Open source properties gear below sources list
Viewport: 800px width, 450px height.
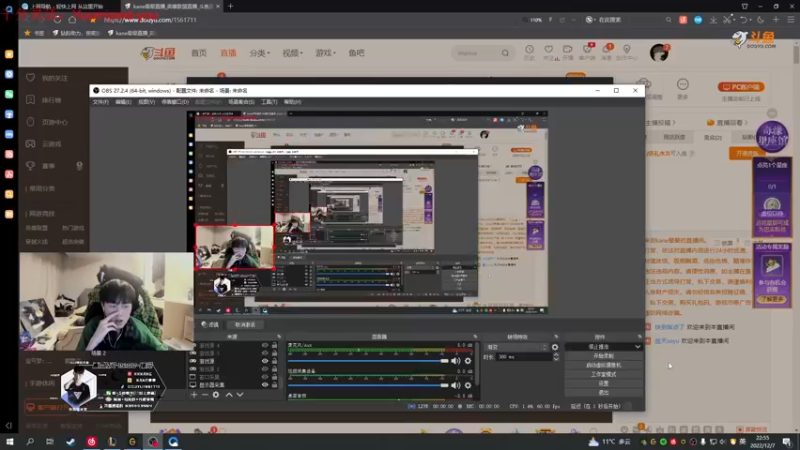pos(216,394)
